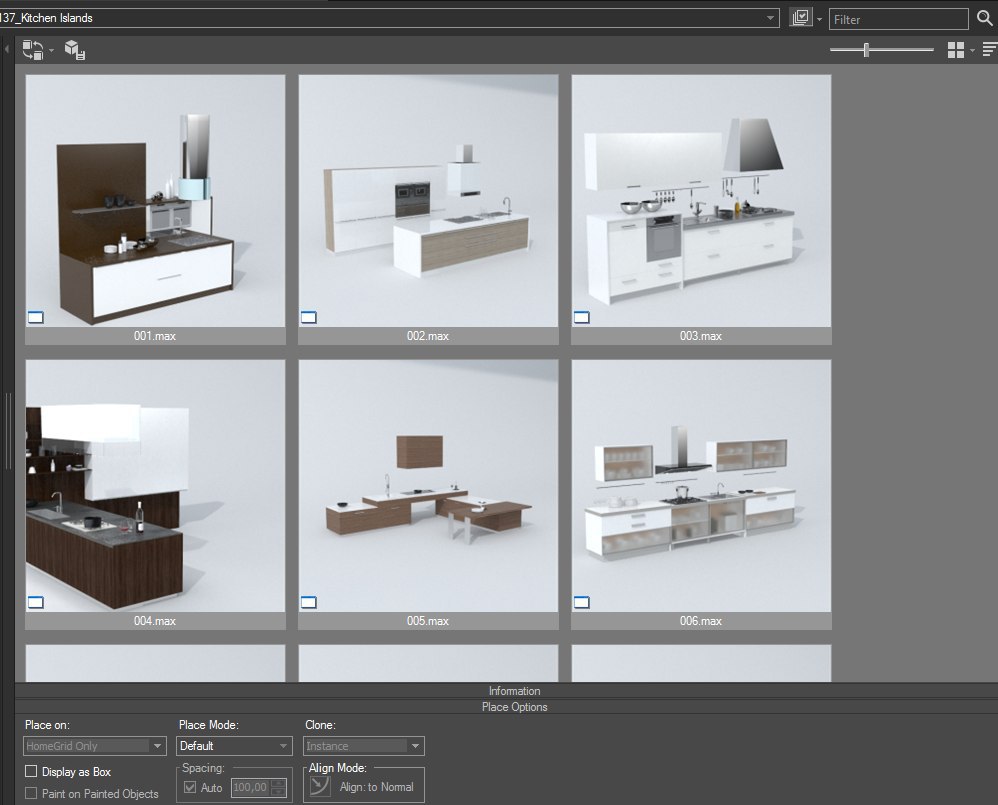Click the blue file icon on 005.max
Screen dimensions: 998x805
coord(309,602)
